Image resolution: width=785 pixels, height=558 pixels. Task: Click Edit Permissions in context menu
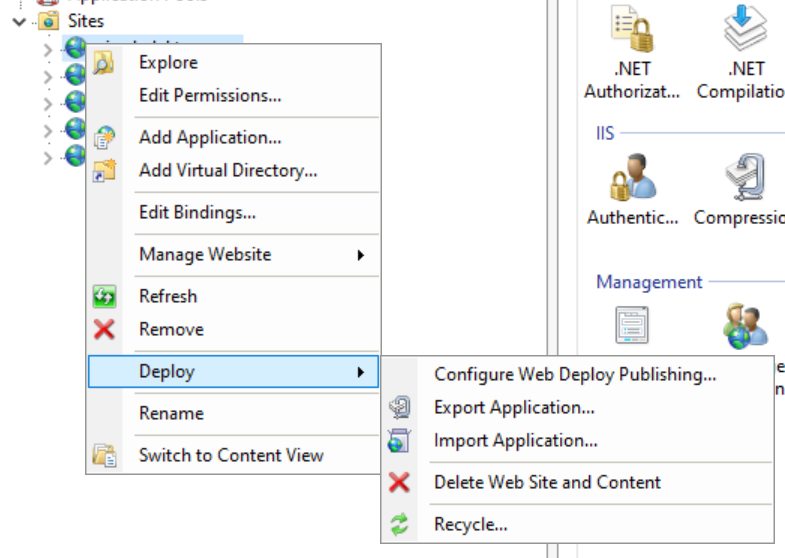(210, 95)
